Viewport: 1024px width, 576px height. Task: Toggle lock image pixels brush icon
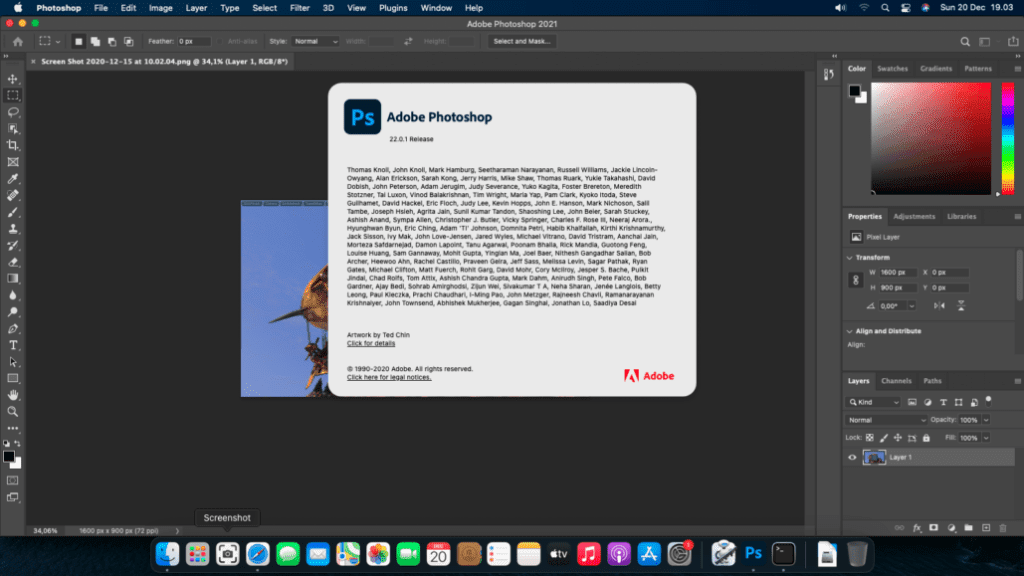click(884, 438)
